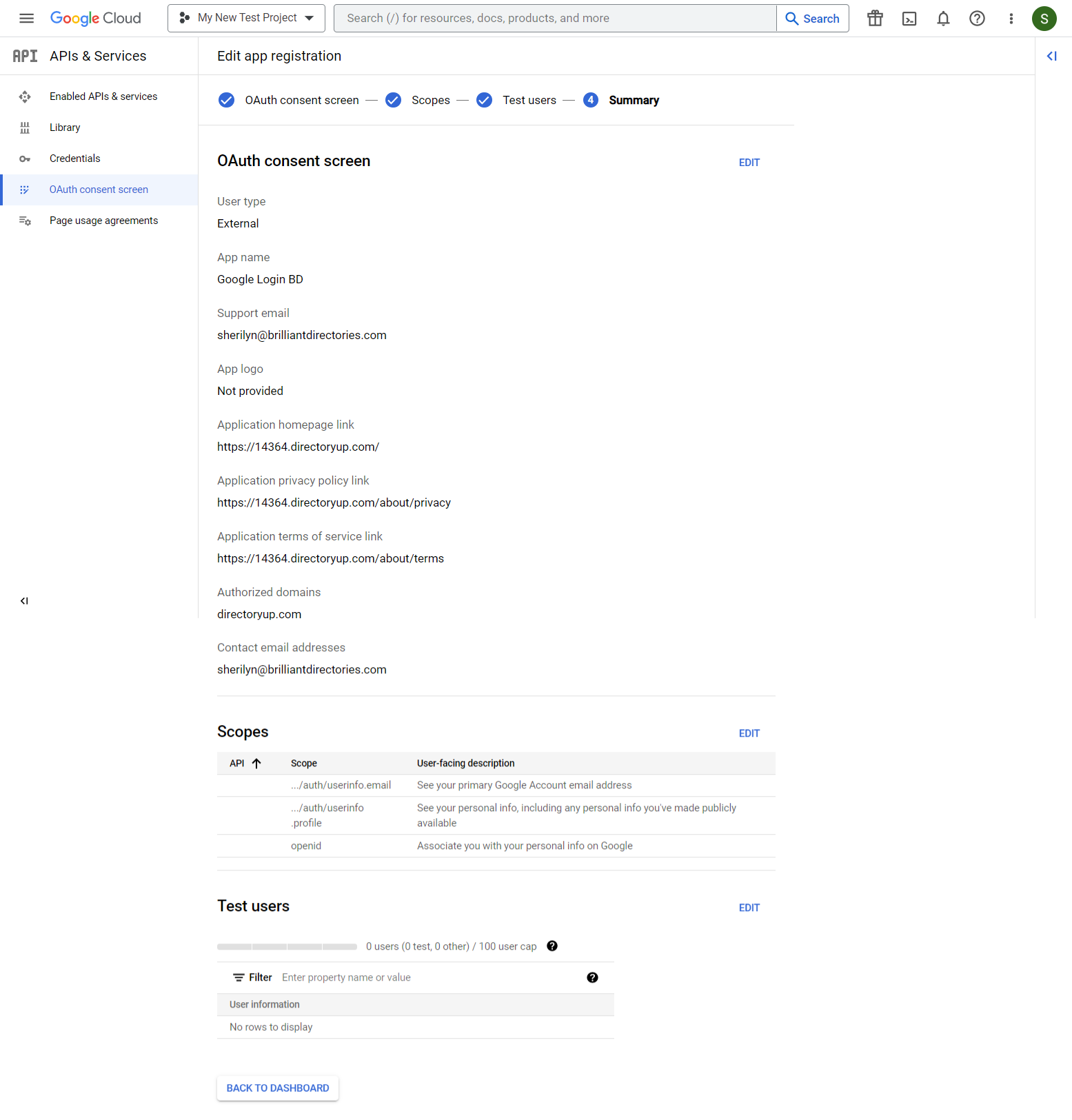Go to the Scopes step
Screen dimensions: 1072x1120
pyautogui.click(x=431, y=100)
